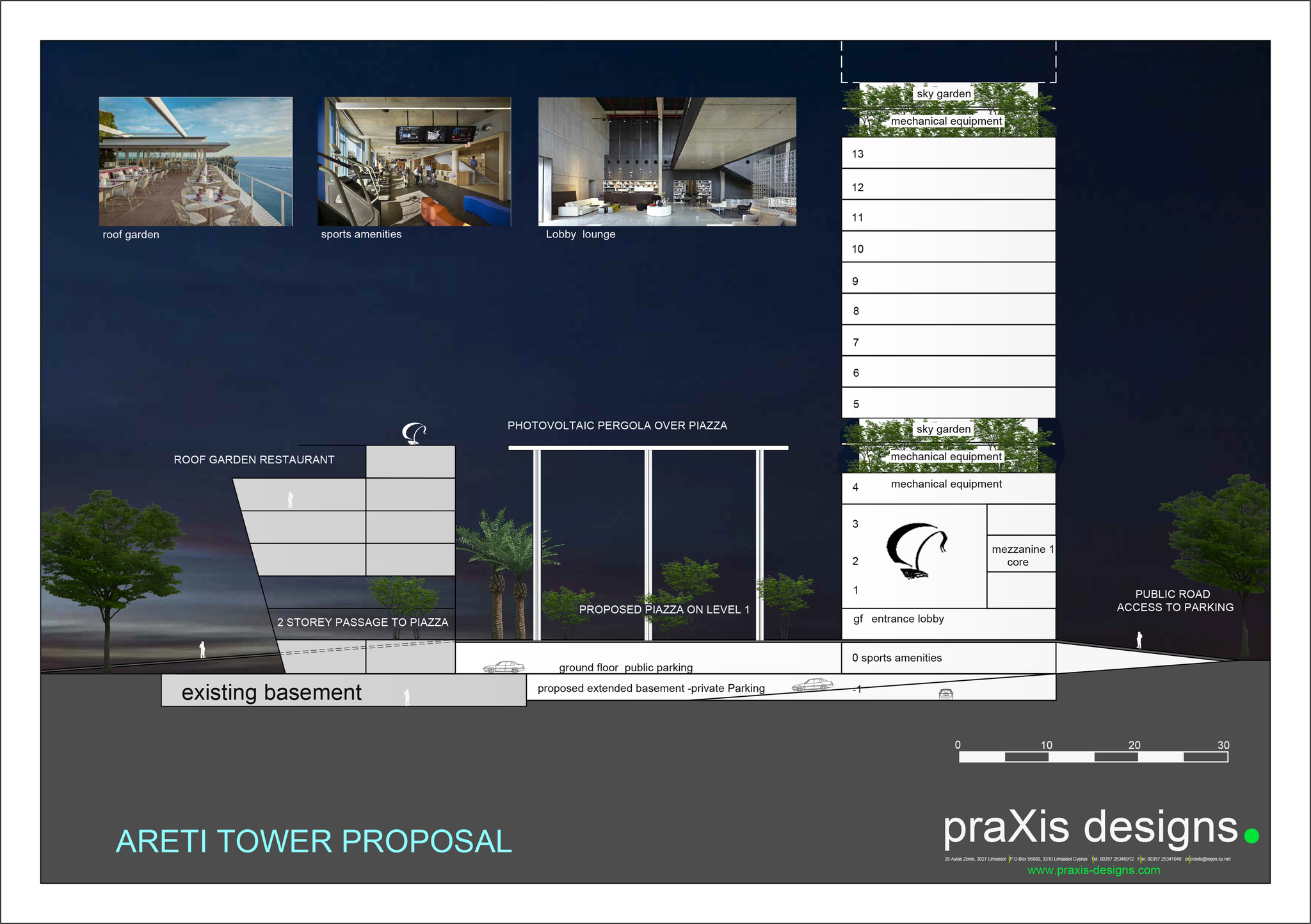Screen dimensions: 1311x924
Task: Click the front-view car icon in basement
Action: click(945, 694)
